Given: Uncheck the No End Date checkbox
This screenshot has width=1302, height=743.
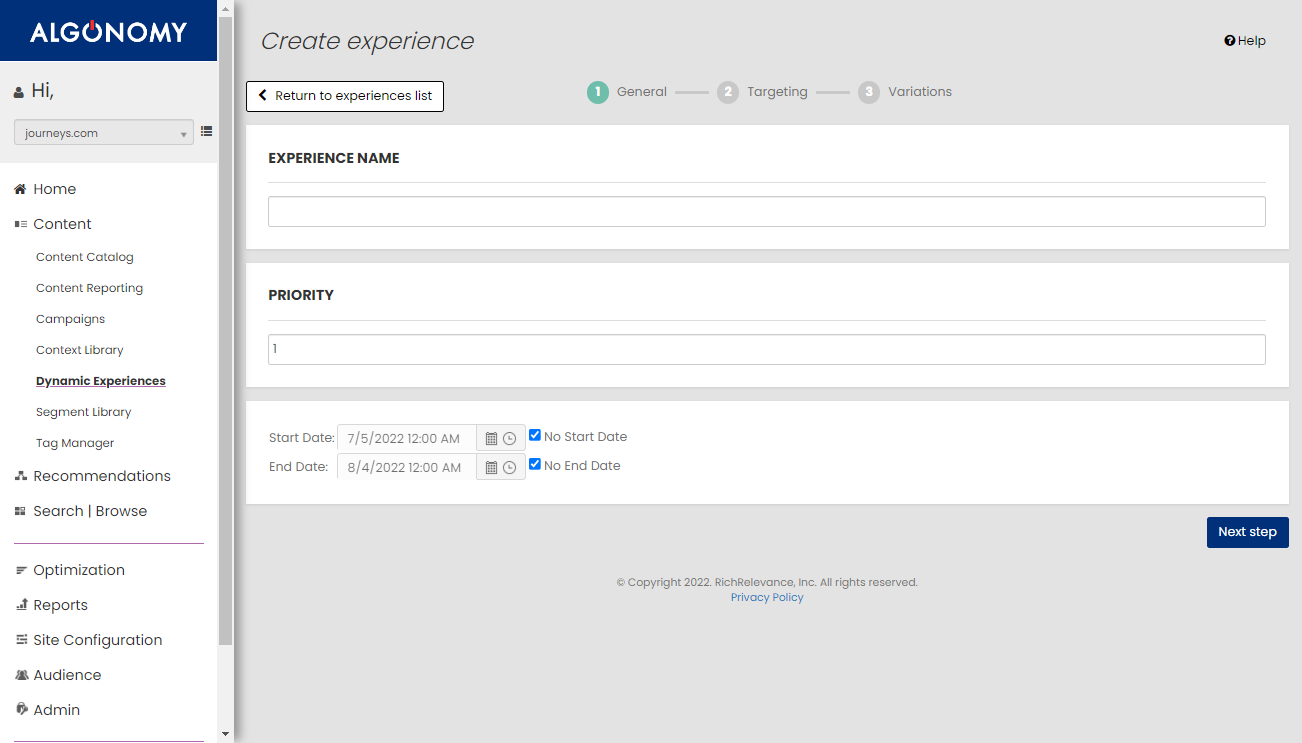Looking at the screenshot, I should click(535, 464).
